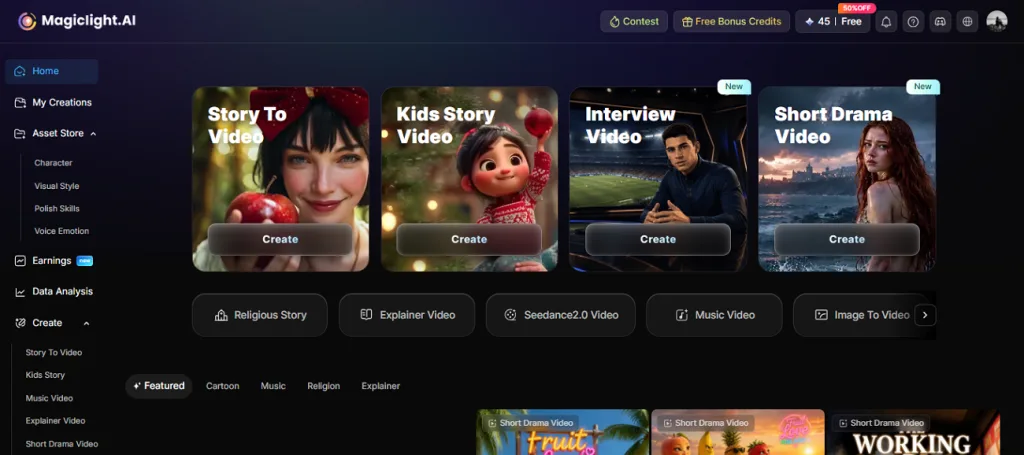Choose the Seedance2.0 Video button
The height and width of the screenshot is (455, 1024).
pyautogui.click(x=561, y=315)
